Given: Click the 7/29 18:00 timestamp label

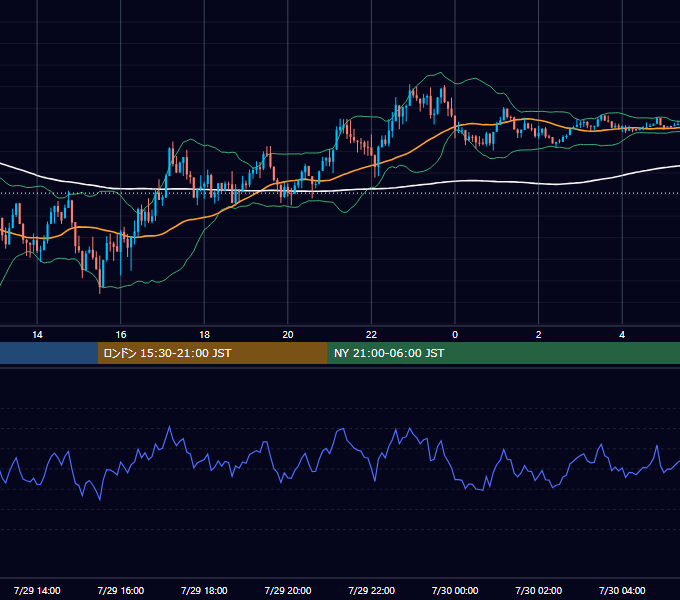Looking at the screenshot, I should (x=204, y=590).
